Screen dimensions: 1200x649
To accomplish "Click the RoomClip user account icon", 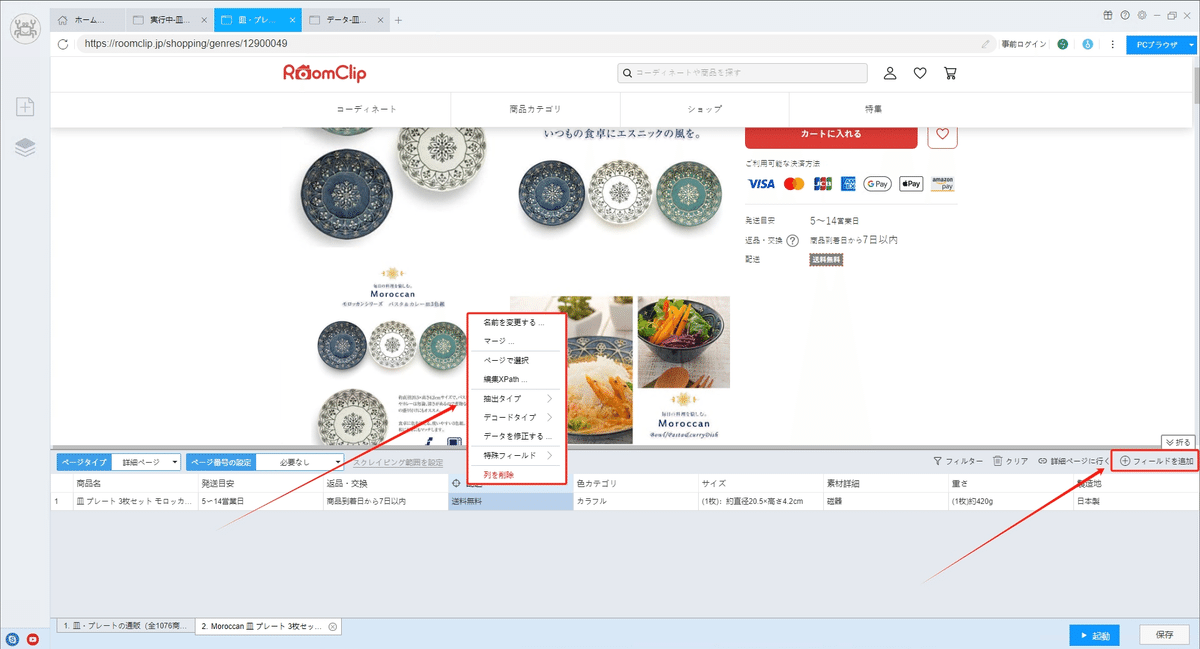I will point(890,73).
